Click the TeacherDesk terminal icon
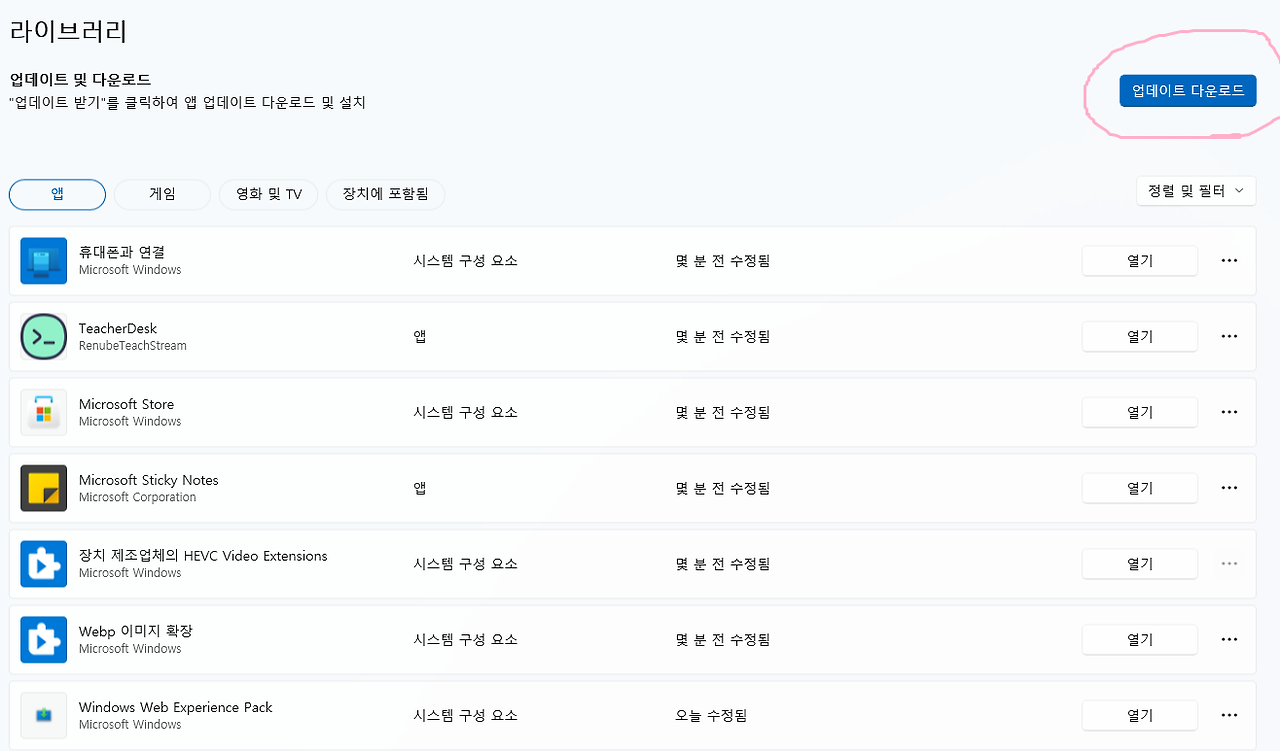 click(x=43, y=337)
